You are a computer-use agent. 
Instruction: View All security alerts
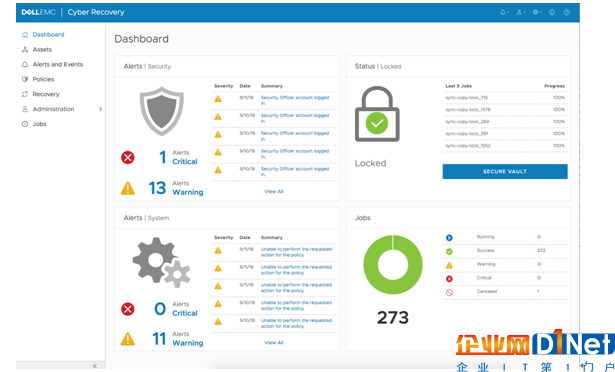(x=274, y=191)
